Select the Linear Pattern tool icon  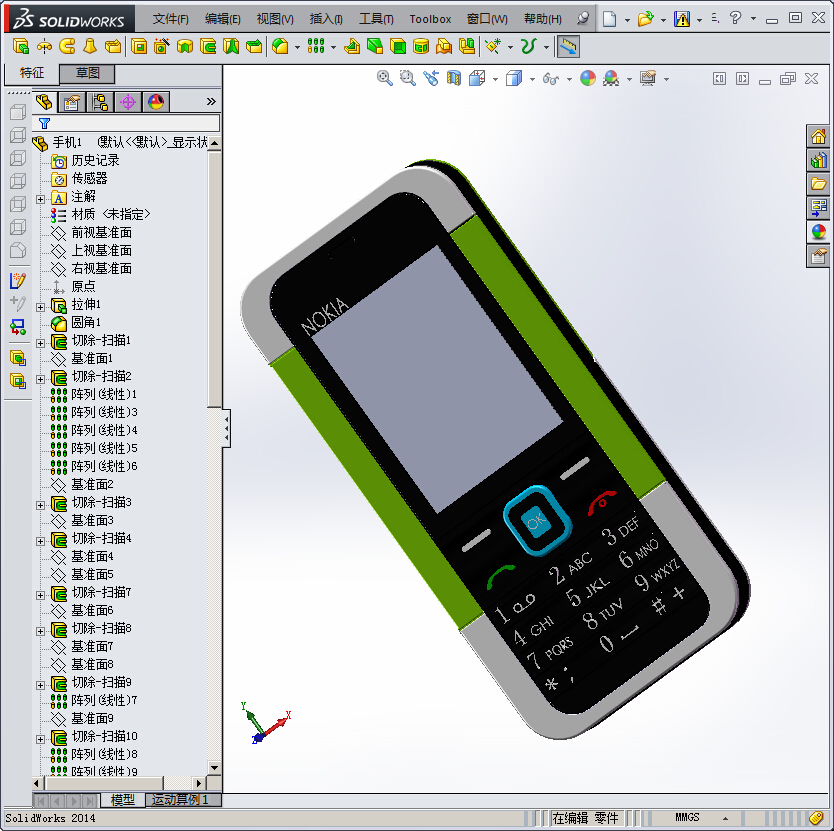click(x=316, y=46)
